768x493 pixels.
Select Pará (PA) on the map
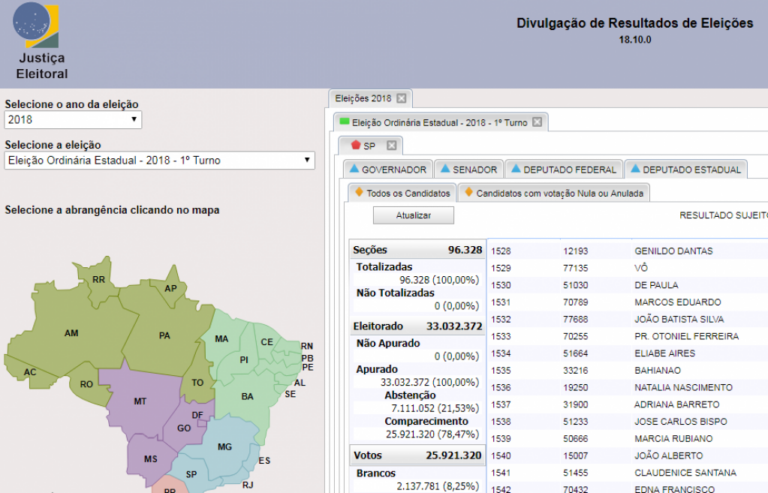point(164,335)
